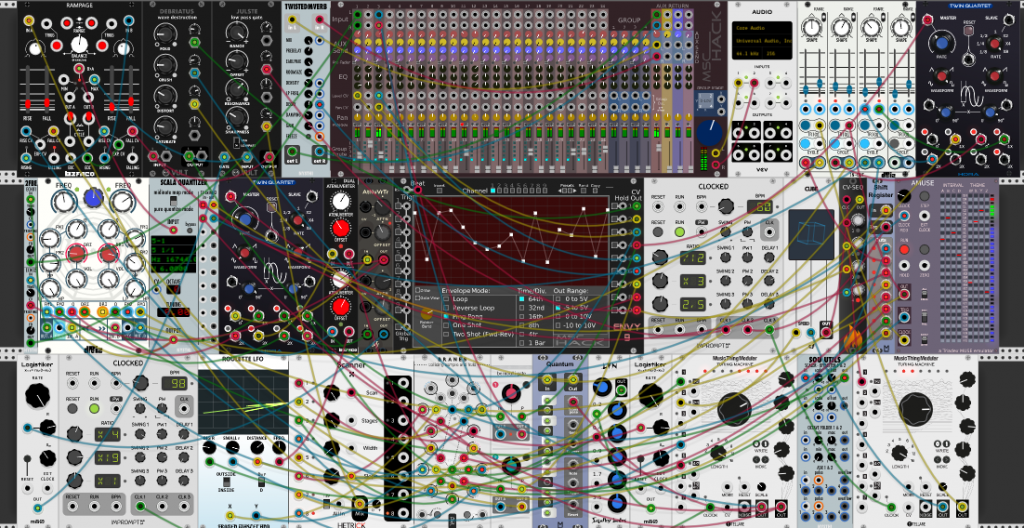Toggle the green Run button on Clocked beside Roulette LFO
This screenshot has width=1024, height=528.
click(94, 408)
